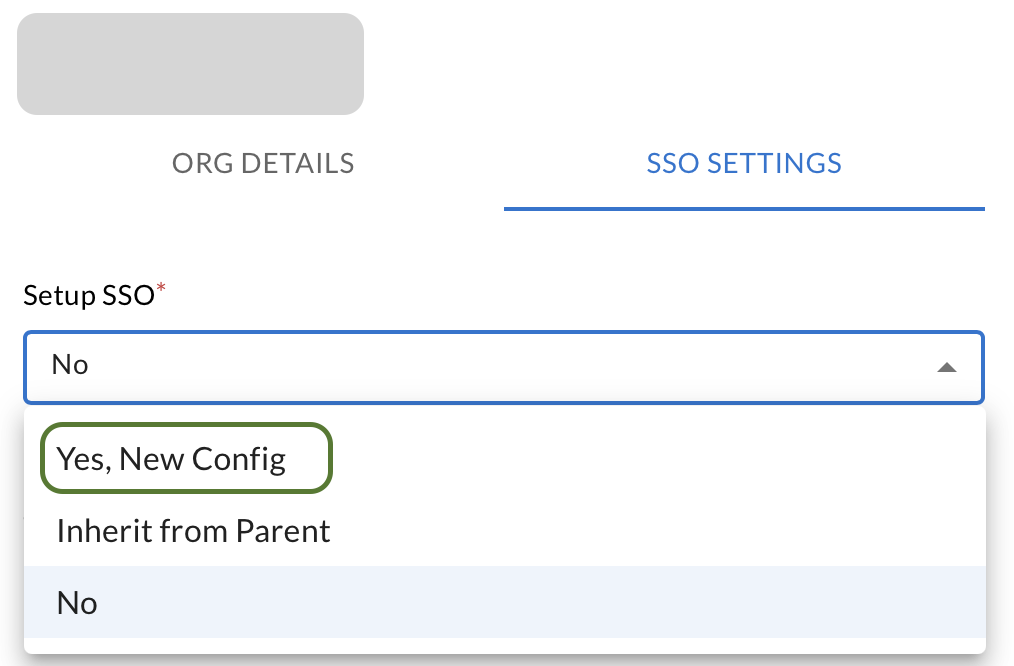Choose "Inherit from Parent" in the list

pos(194,531)
